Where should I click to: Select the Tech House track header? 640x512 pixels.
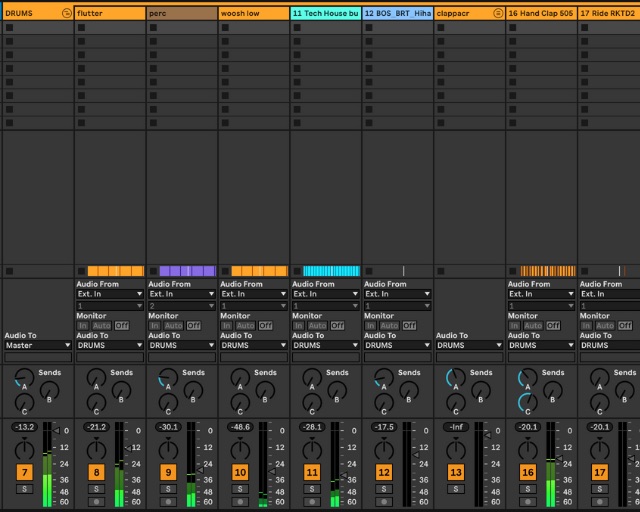325,13
